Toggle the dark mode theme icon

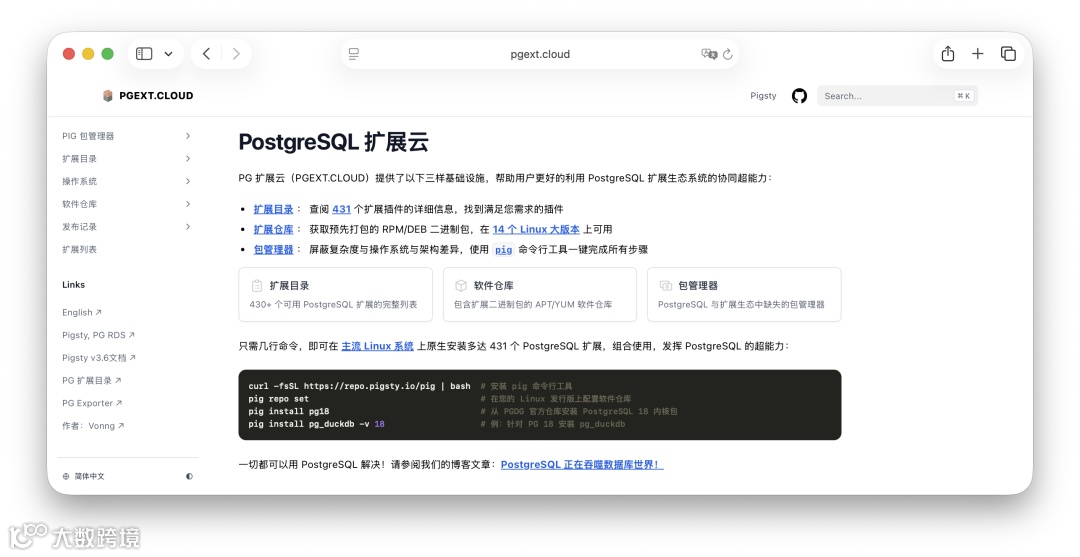point(189,476)
